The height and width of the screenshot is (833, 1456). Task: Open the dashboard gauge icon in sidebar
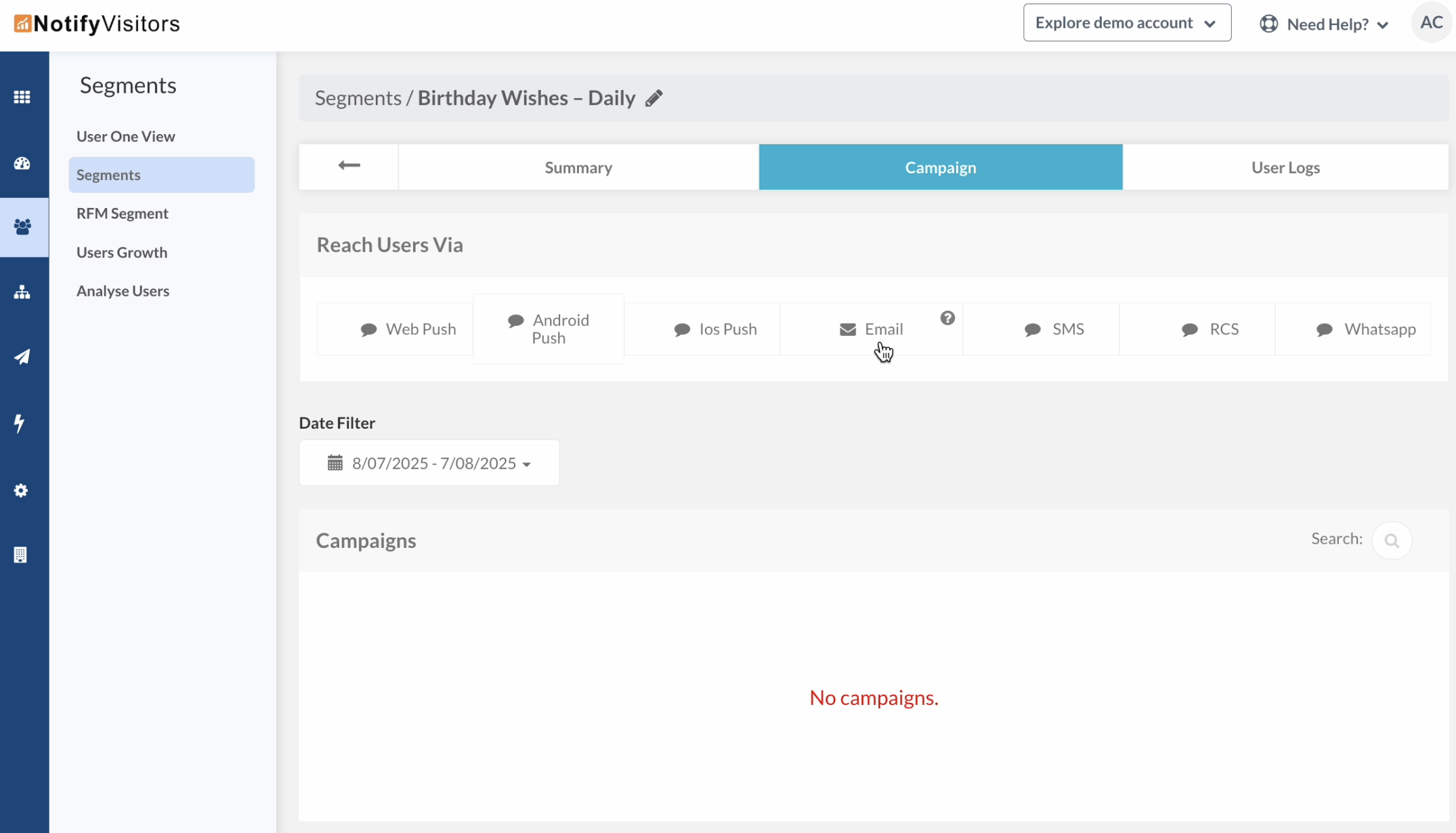click(22, 163)
